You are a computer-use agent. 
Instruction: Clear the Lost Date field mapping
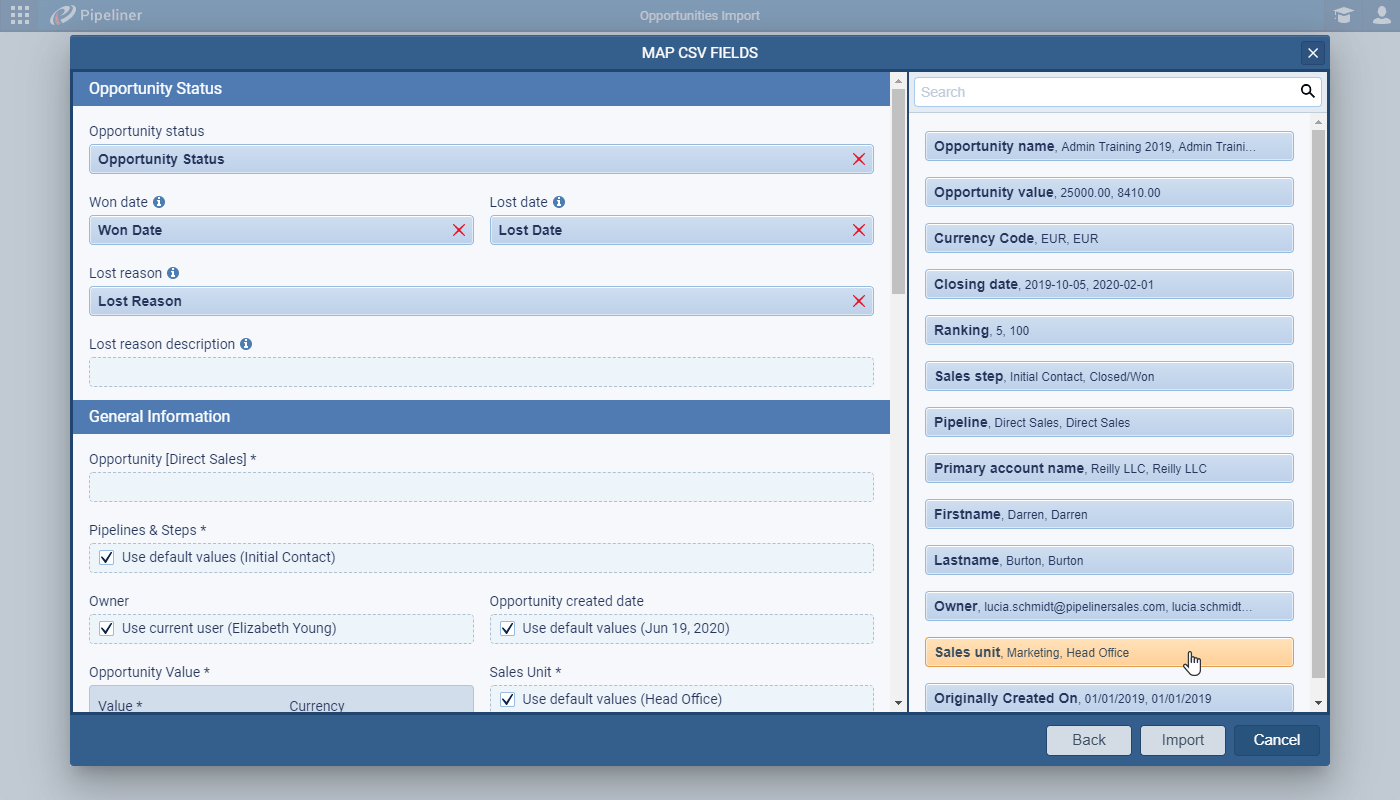[858, 230]
